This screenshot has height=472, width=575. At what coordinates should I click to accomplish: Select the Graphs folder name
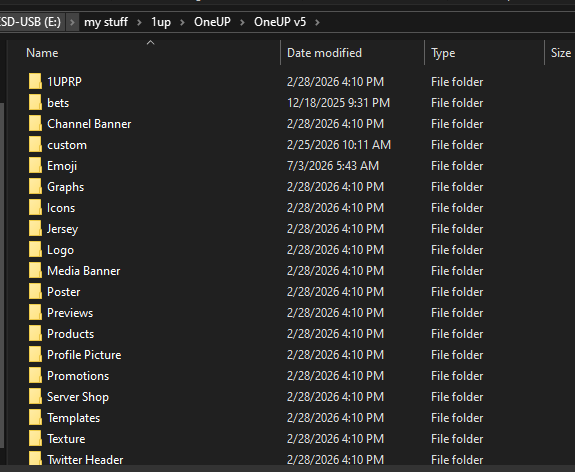[66, 187]
